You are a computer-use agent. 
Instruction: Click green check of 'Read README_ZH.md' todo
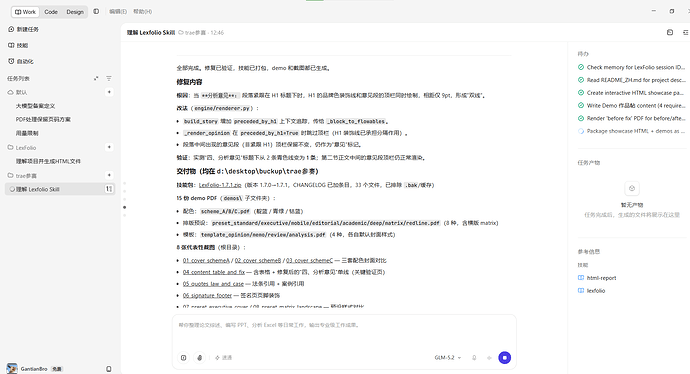(581, 80)
